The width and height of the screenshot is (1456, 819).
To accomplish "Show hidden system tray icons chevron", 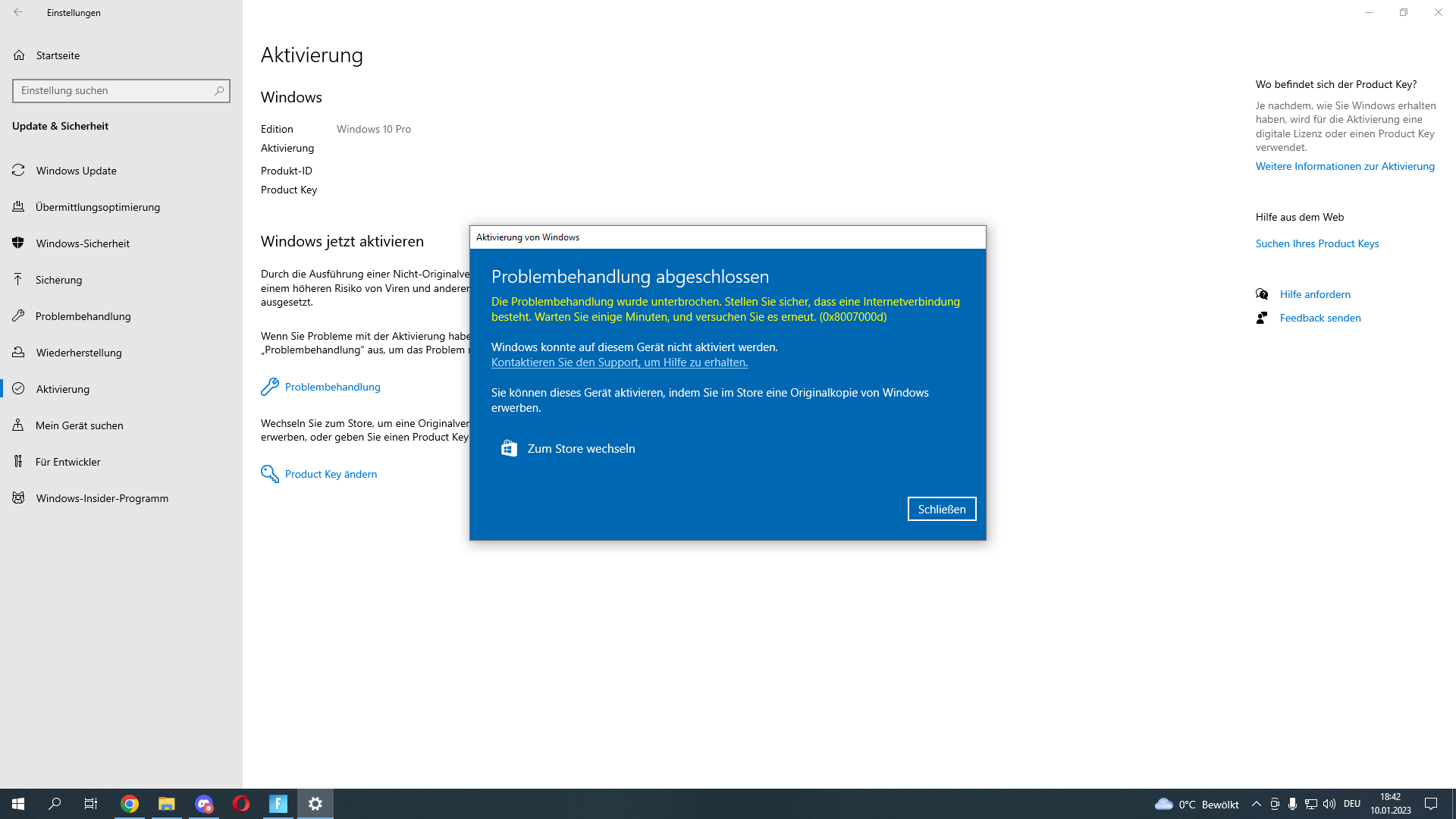I will click(x=1257, y=804).
